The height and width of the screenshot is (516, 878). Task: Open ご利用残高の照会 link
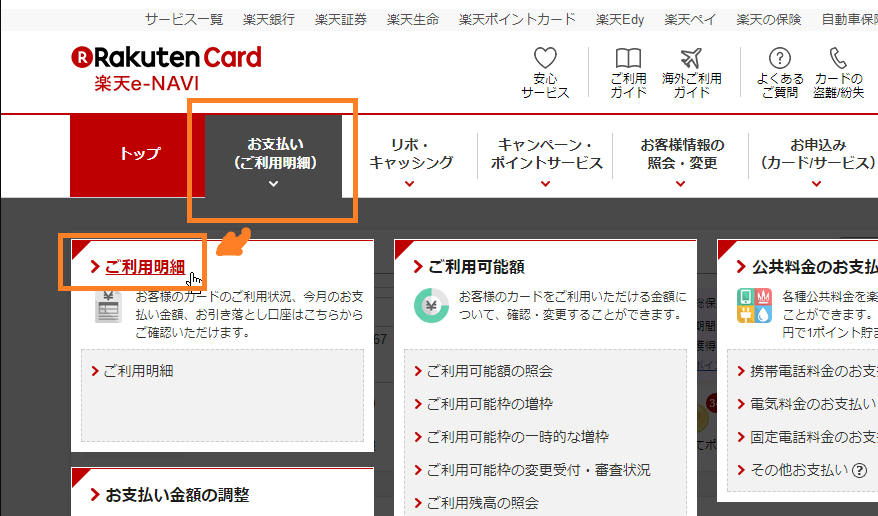(482, 503)
